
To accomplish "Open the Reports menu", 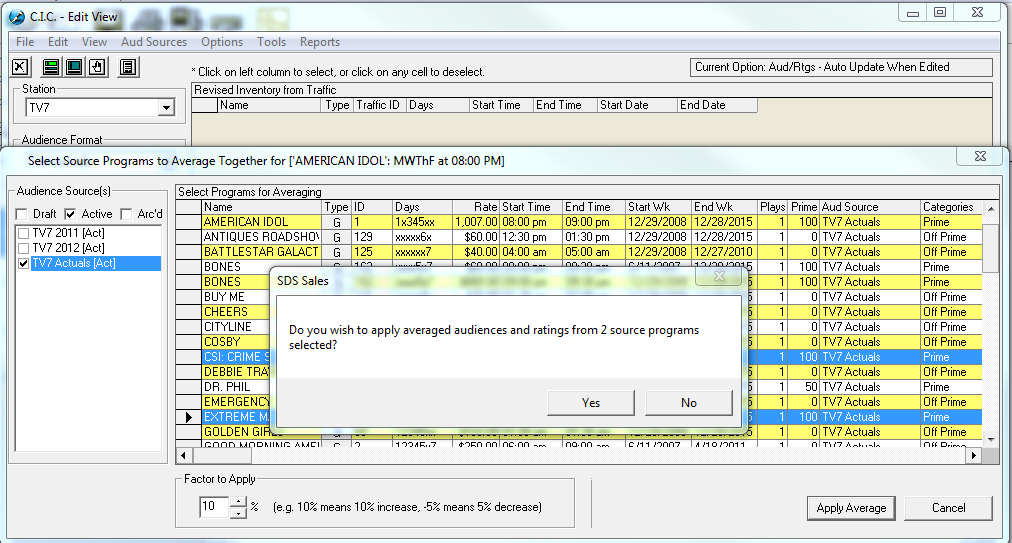I will [319, 42].
